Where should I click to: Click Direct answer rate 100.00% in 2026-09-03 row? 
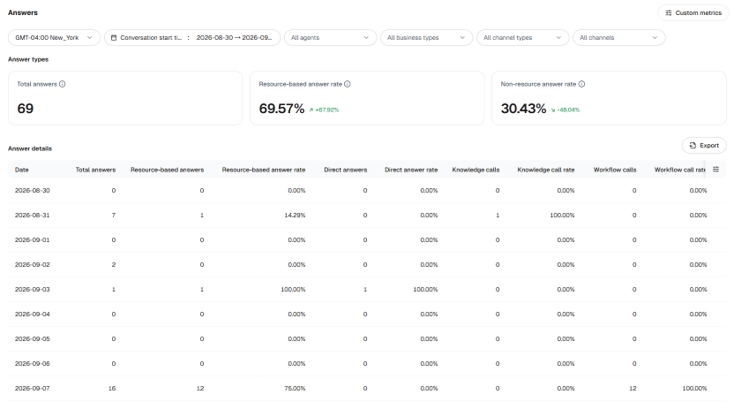coord(426,290)
